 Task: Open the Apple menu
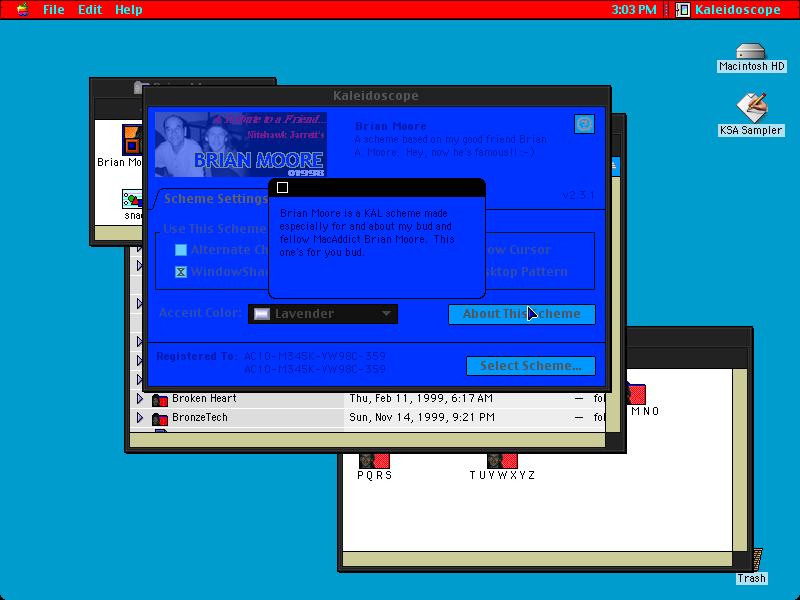click(x=22, y=9)
